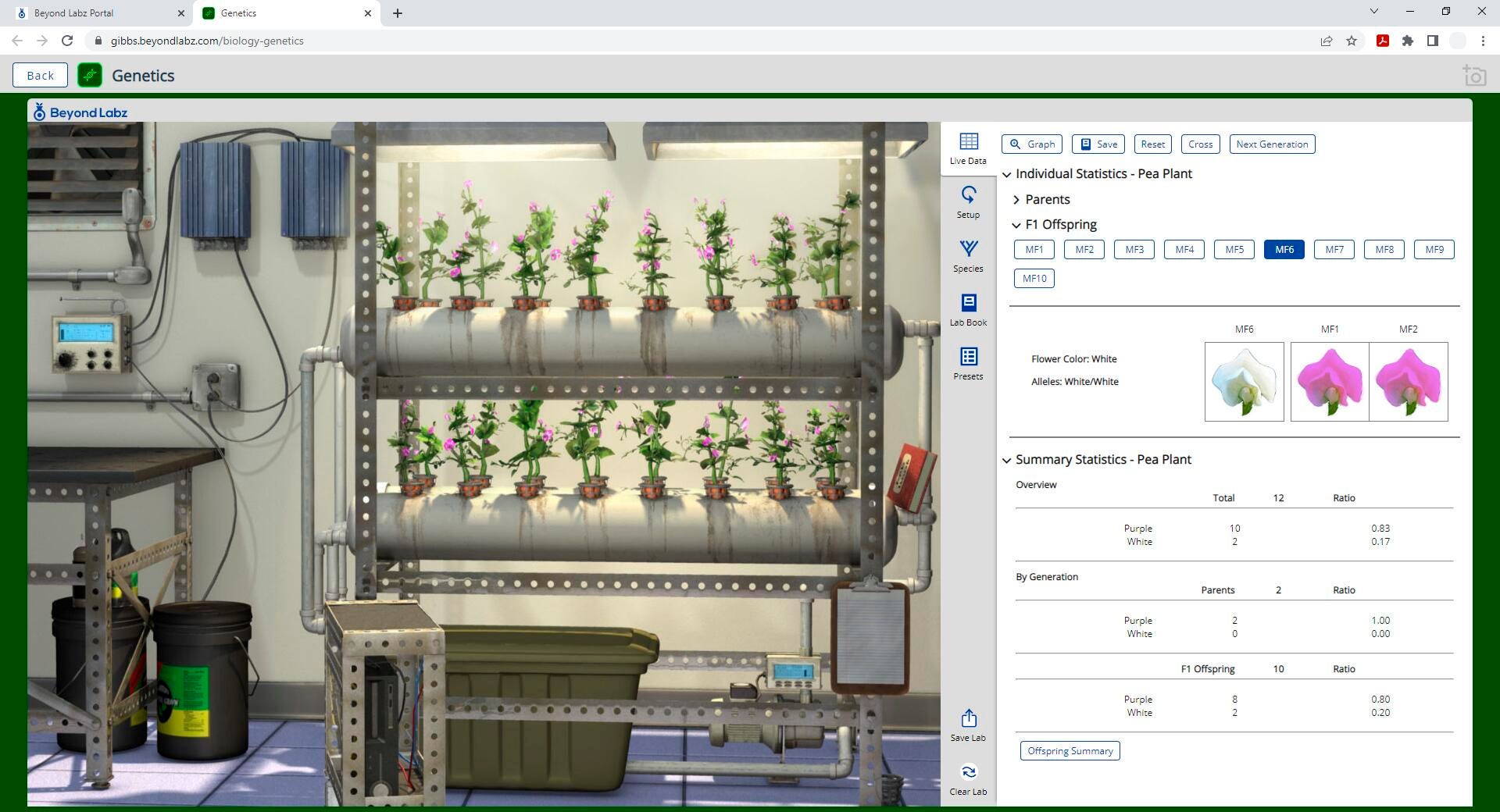Collapse Summary Statistics - Pea Plant section
Viewport: 1500px width, 812px height.
1007,460
